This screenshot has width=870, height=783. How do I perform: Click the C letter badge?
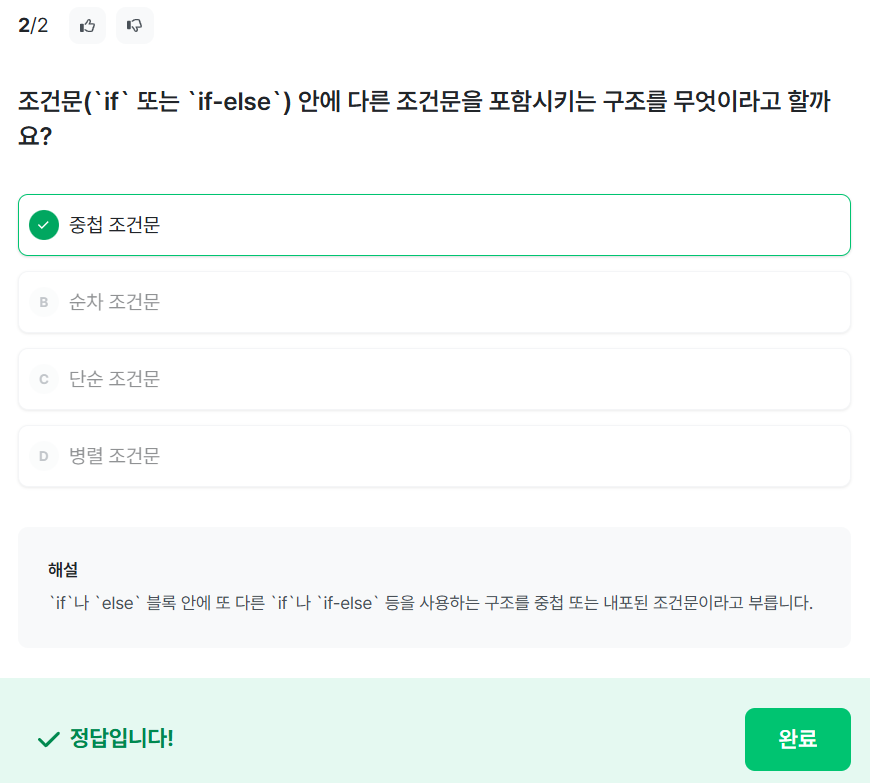pyautogui.click(x=44, y=379)
